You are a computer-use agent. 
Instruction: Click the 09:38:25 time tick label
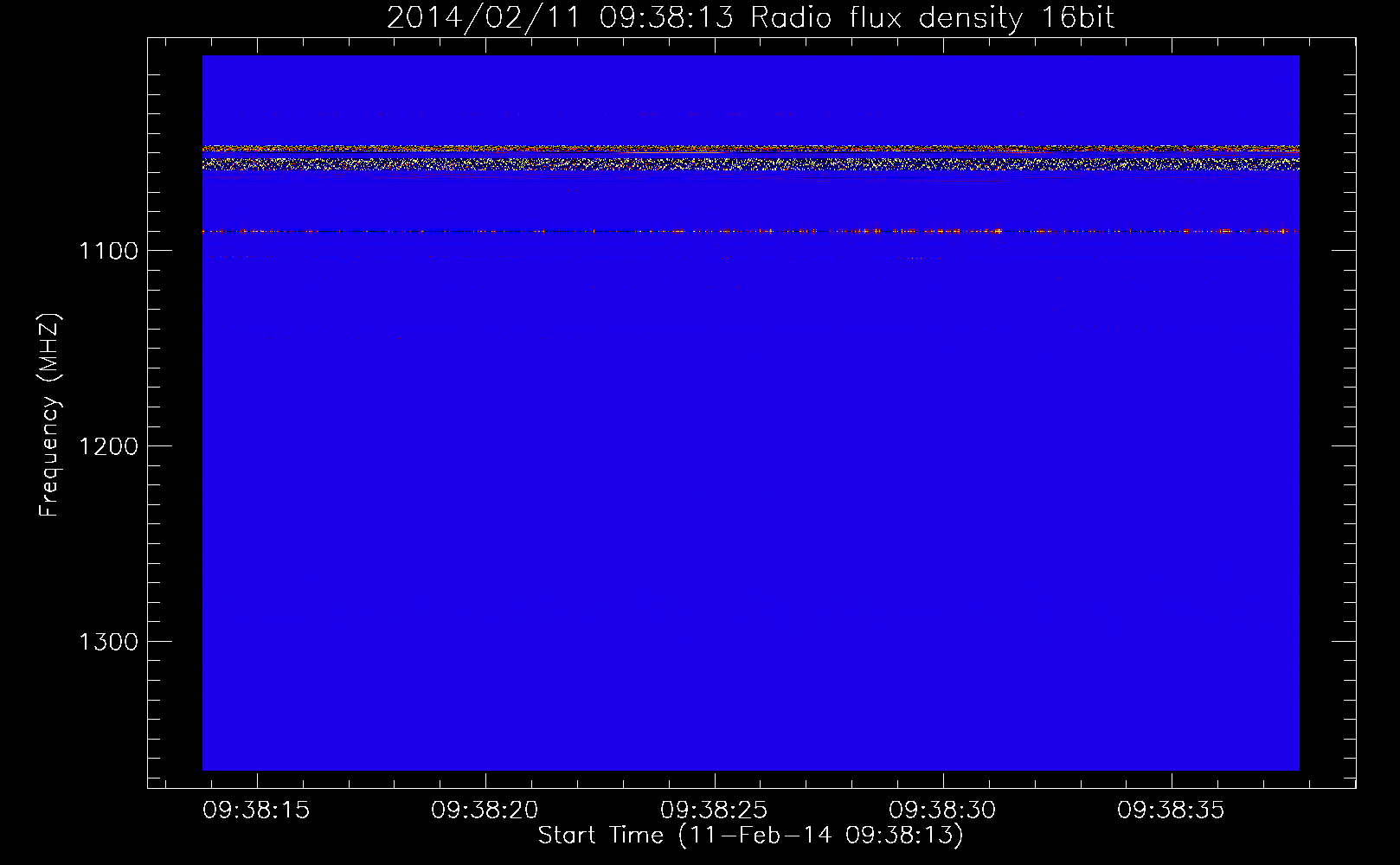714,811
